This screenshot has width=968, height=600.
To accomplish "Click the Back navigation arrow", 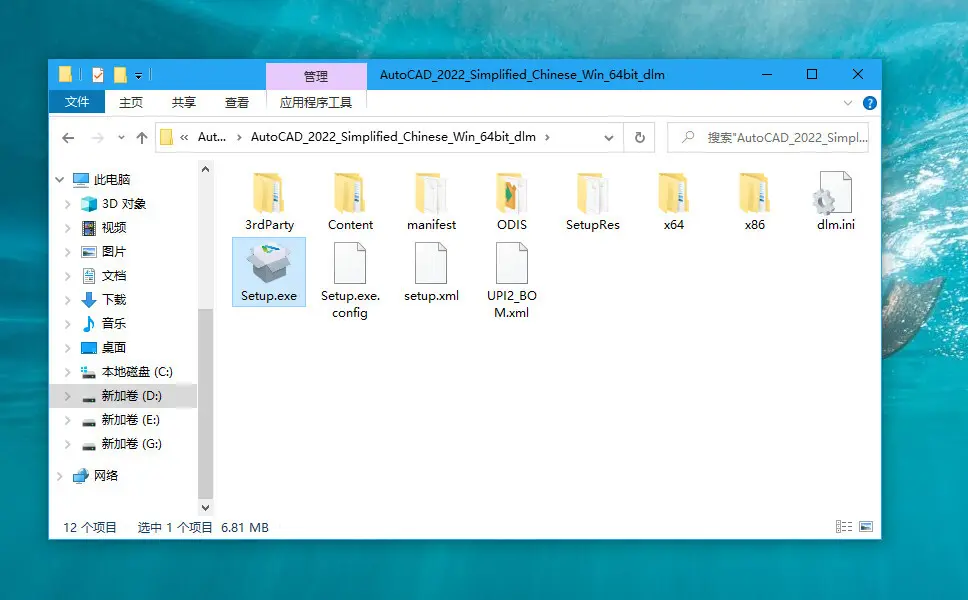I will [68, 138].
